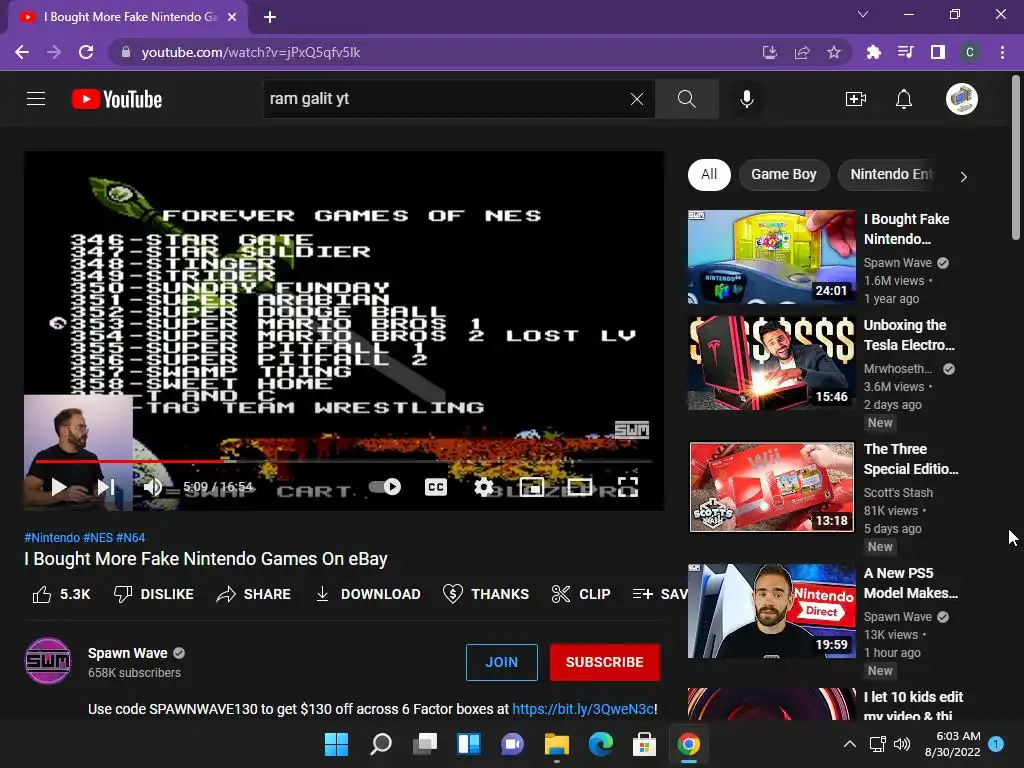Click the #Nintendo hashtag
The height and width of the screenshot is (768, 1024).
52,537
